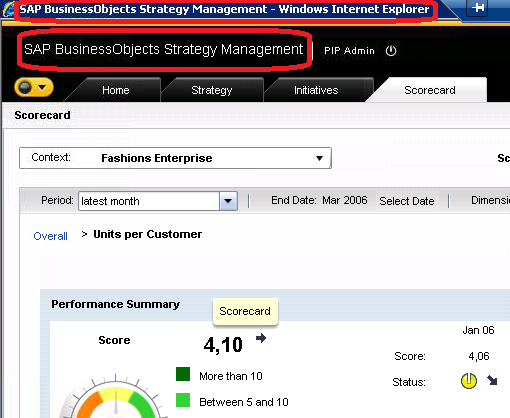Click the yellow status indicator icon
This screenshot has width=510, height=418.
point(469,381)
